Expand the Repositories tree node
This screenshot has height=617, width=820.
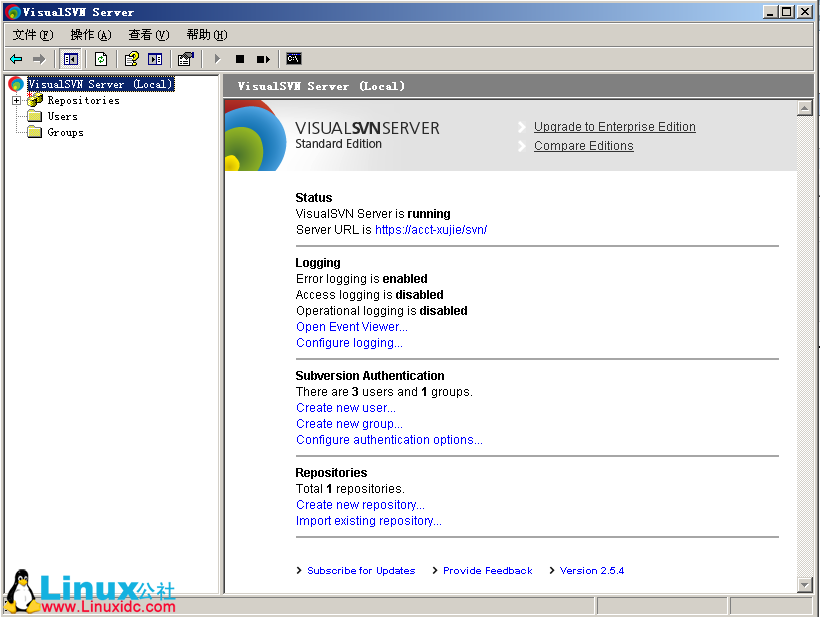(x=17, y=100)
